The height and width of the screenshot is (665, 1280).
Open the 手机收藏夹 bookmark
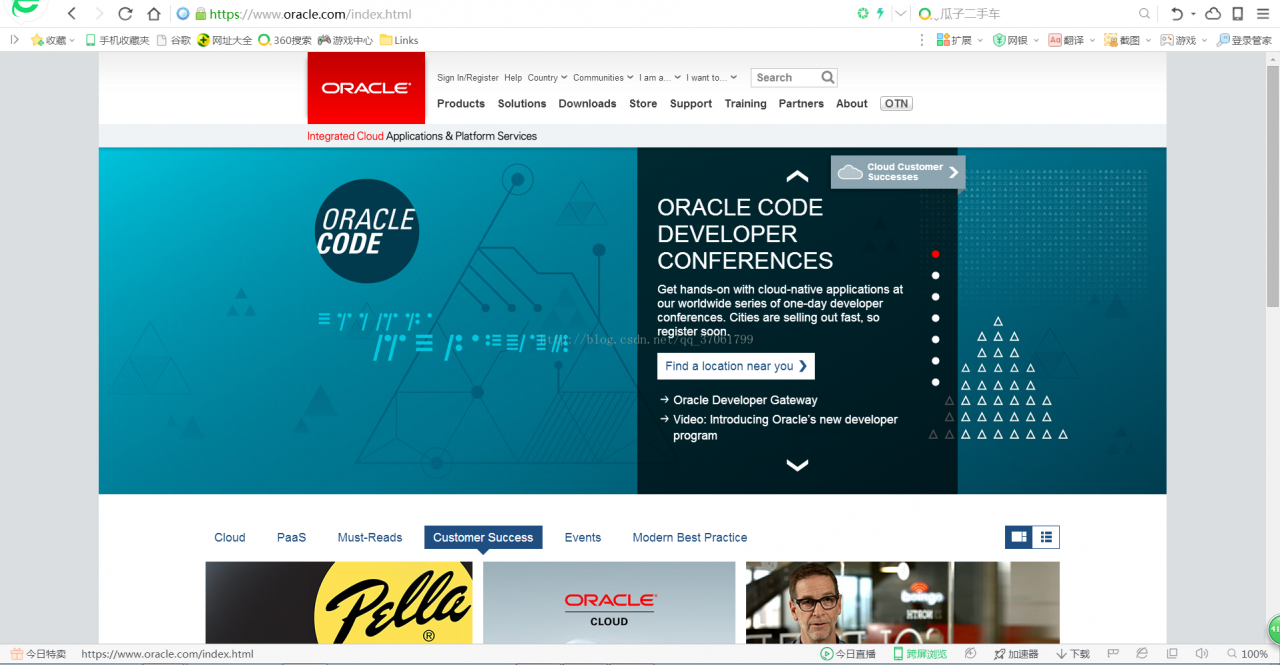click(x=117, y=40)
